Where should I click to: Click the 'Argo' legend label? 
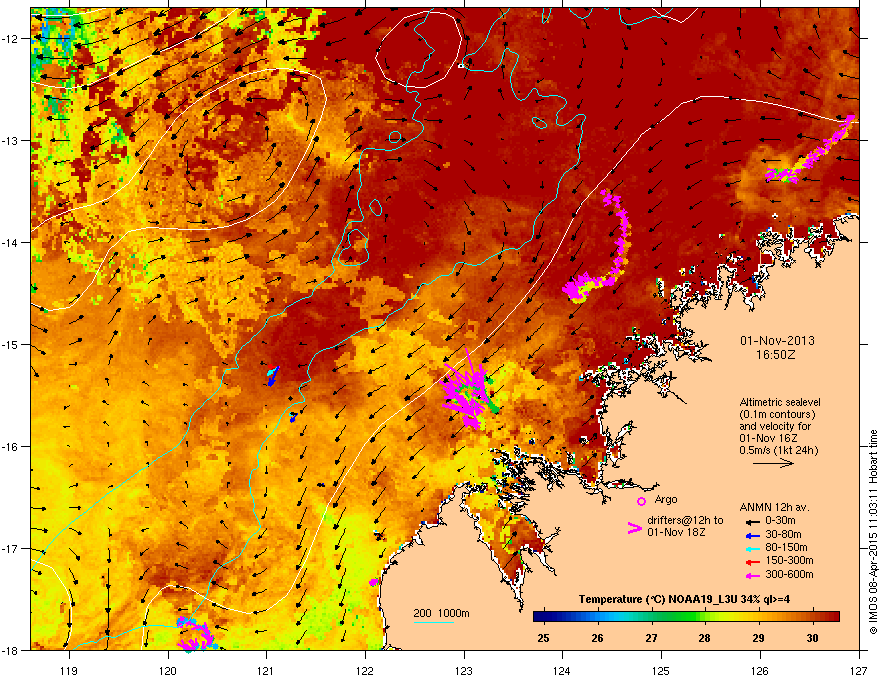[x=666, y=499]
